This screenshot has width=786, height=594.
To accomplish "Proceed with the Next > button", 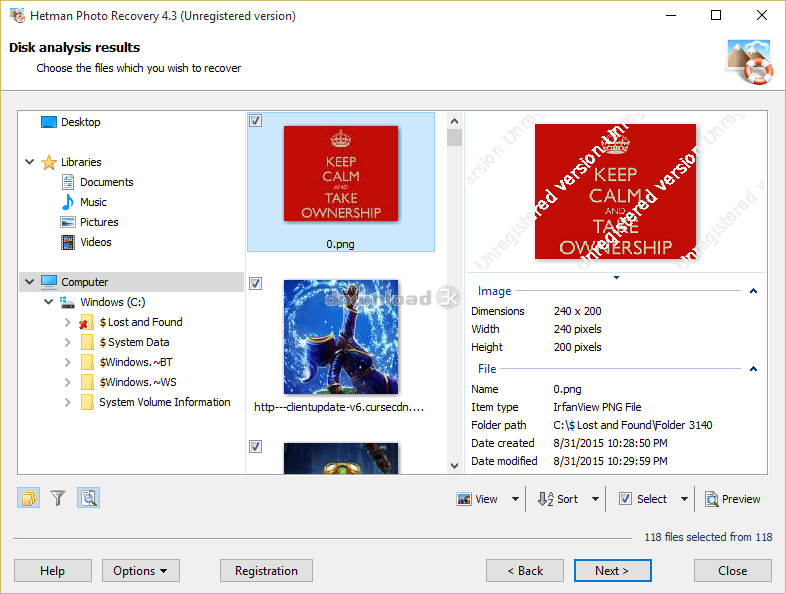I will pyautogui.click(x=613, y=571).
